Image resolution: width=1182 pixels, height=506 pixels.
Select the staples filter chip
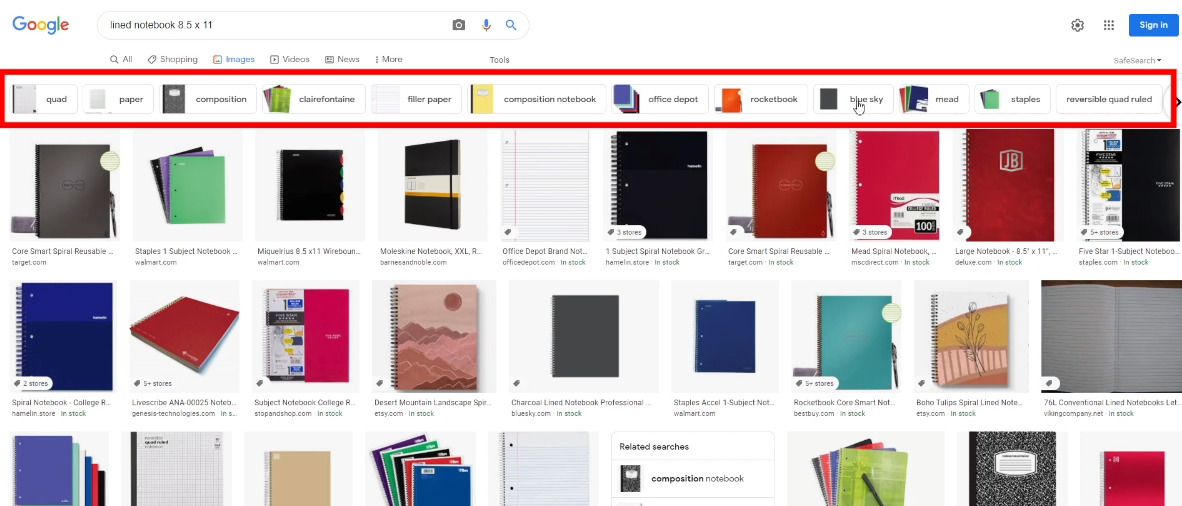1012,99
